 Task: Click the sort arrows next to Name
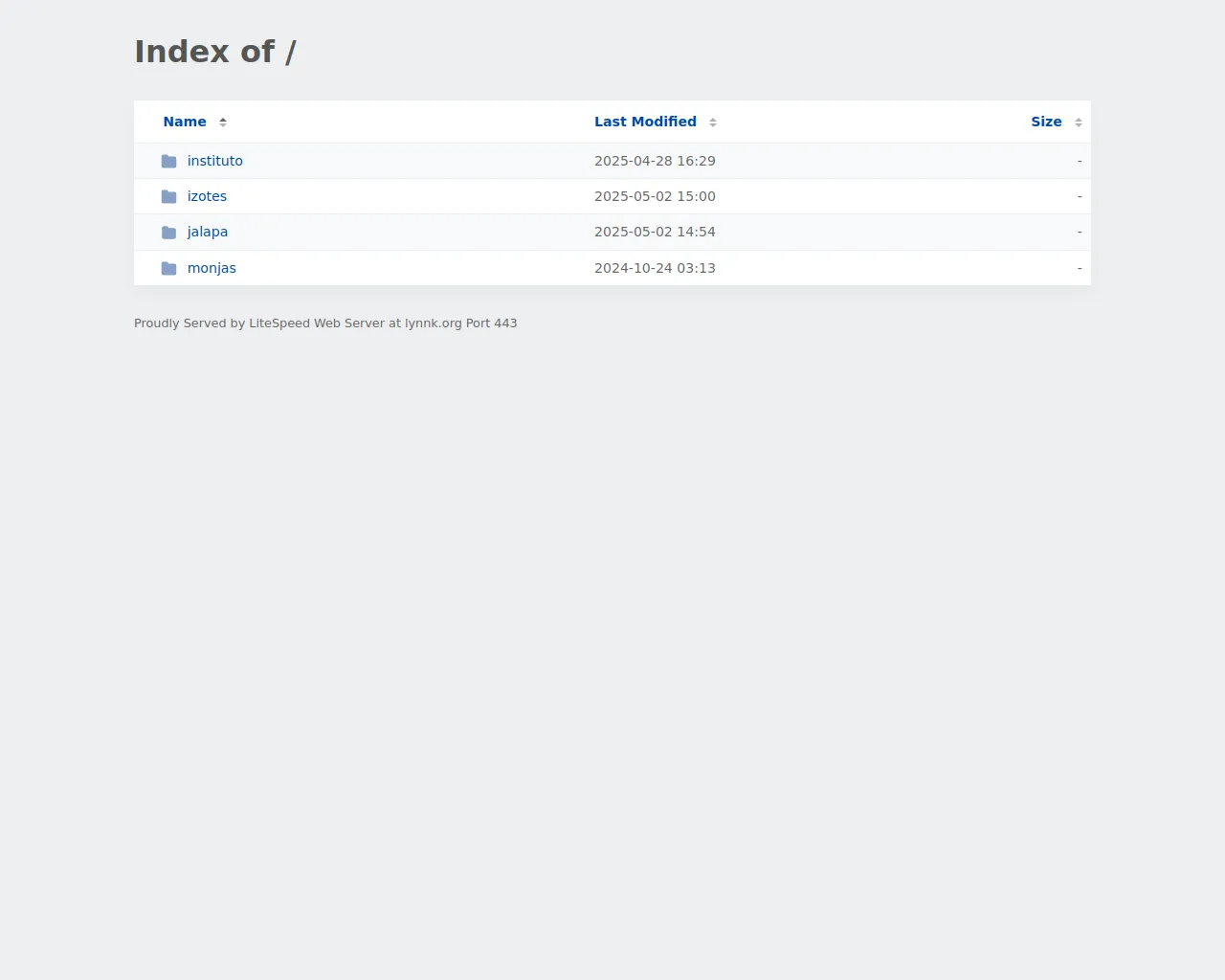tap(223, 122)
